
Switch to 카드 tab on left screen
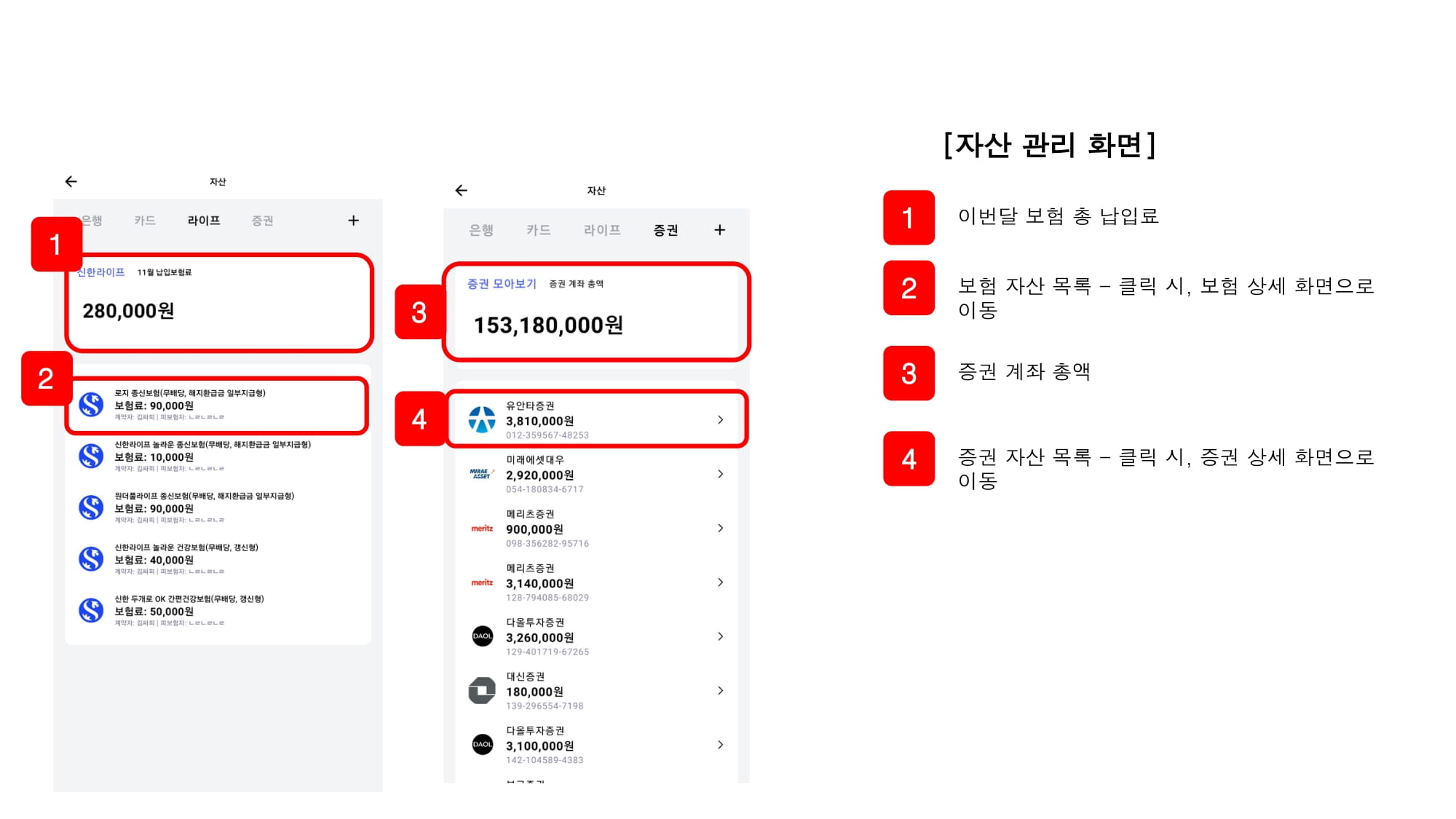145,221
